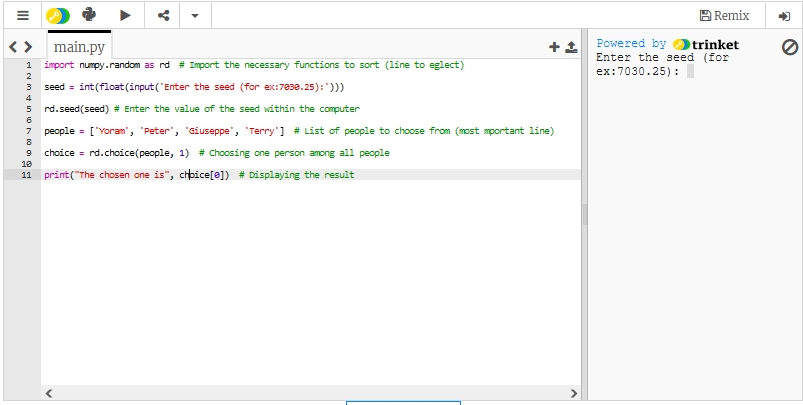Click line number 7 in gutter
Image resolution: width=803 pixels, height=405 pixels.
29,131
